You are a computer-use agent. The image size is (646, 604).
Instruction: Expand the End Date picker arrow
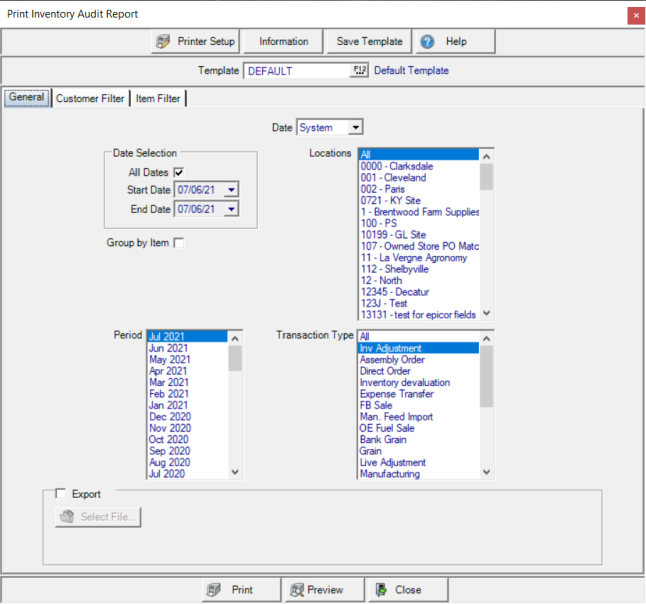pos(231,209)
